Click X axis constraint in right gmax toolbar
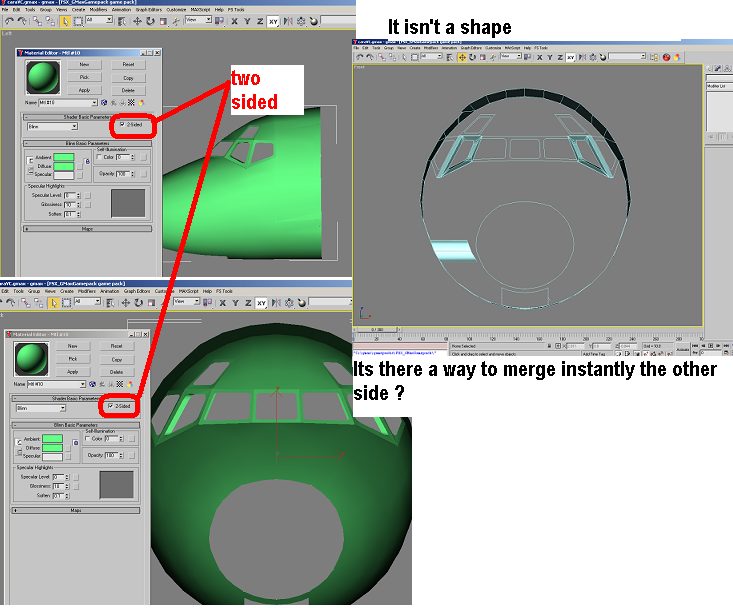 coord(539,57)
